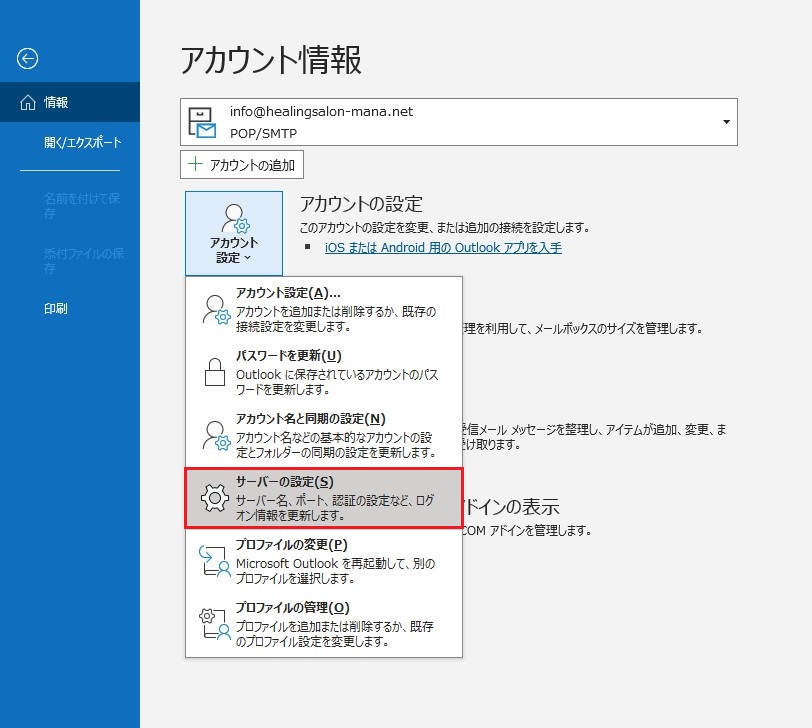
Task: Click the プロファイルの管理 icon
Action: [x=214, y=623]
